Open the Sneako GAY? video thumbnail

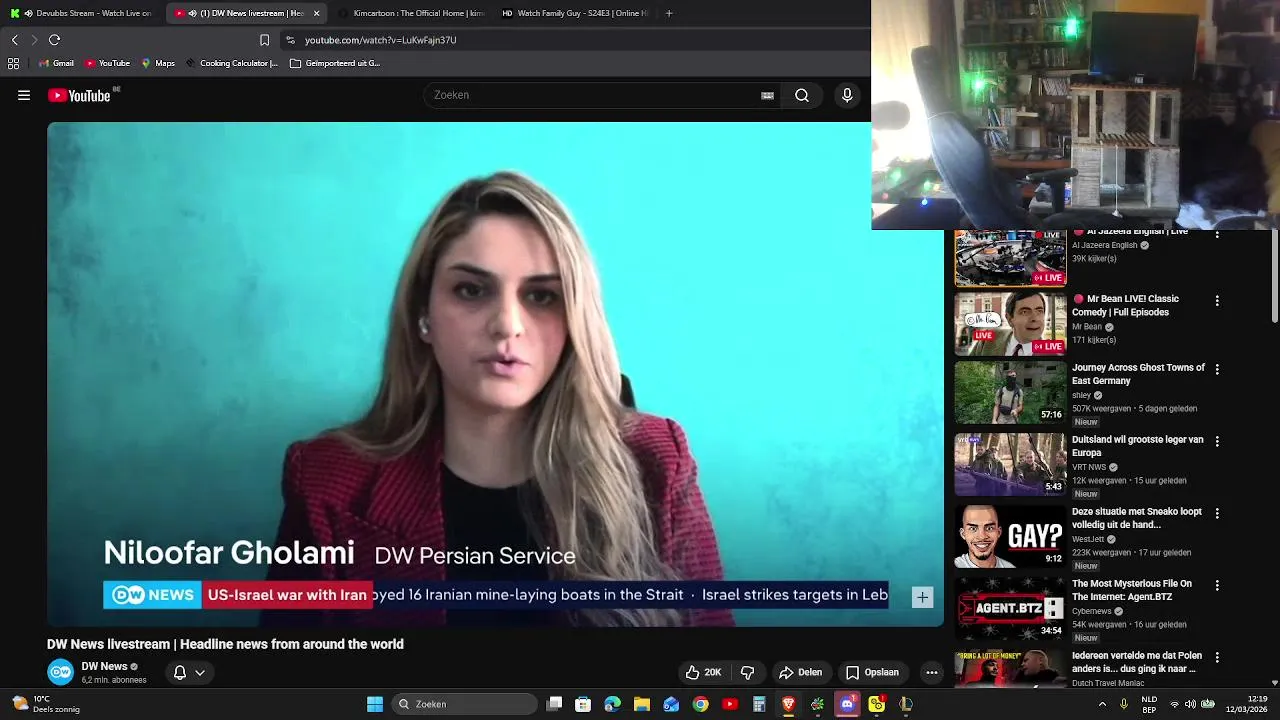tap(1010, 536)
